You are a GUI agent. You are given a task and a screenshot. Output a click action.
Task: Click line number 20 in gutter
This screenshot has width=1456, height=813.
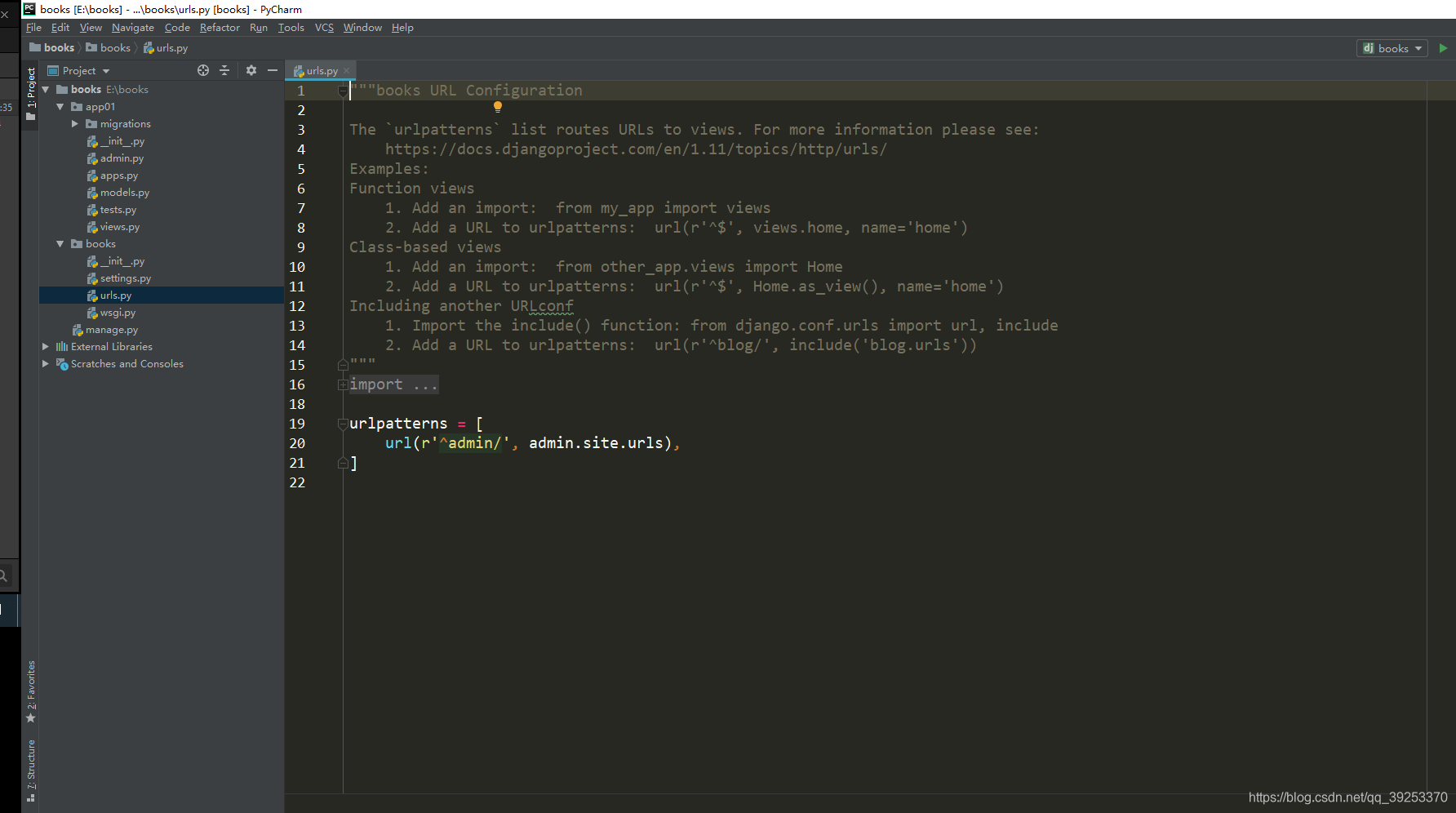click(297, 443)
